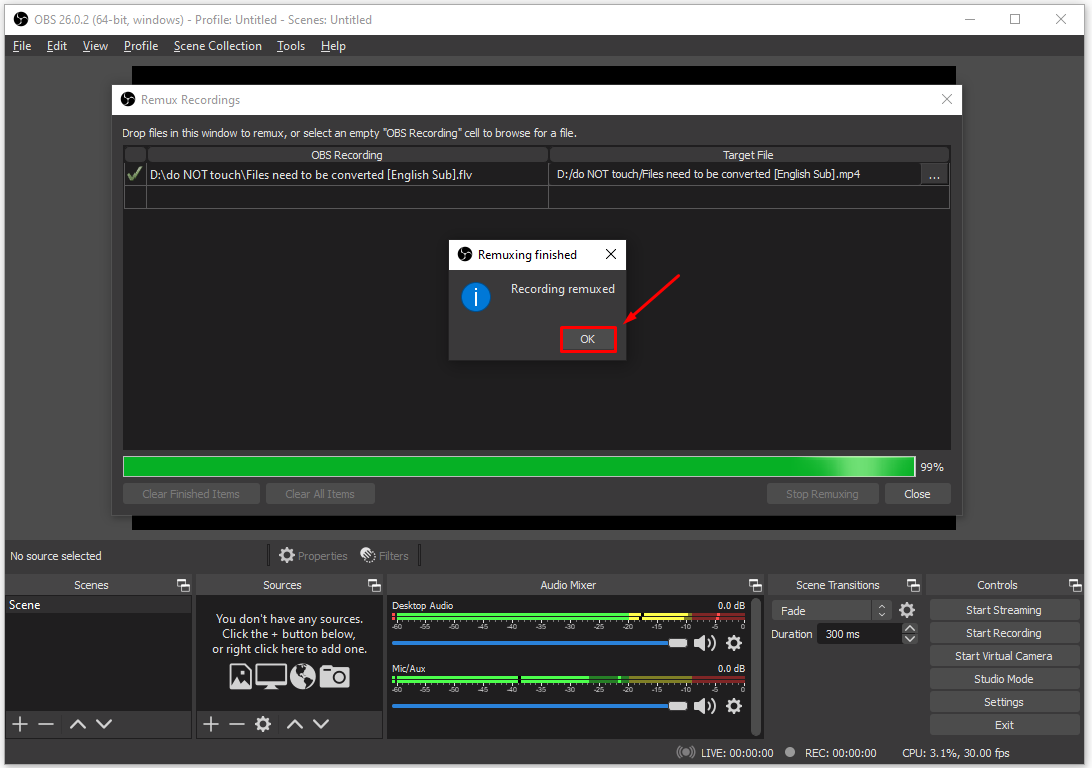Click Clear Finished Items button
The height and width of the screenshot is (768, 1092).
(191, 494)
